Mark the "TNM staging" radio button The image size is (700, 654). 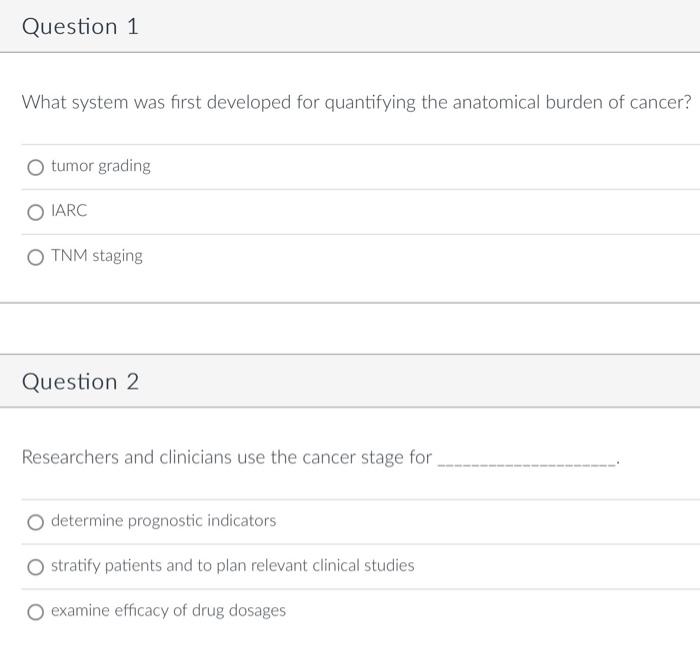point(36,257)
